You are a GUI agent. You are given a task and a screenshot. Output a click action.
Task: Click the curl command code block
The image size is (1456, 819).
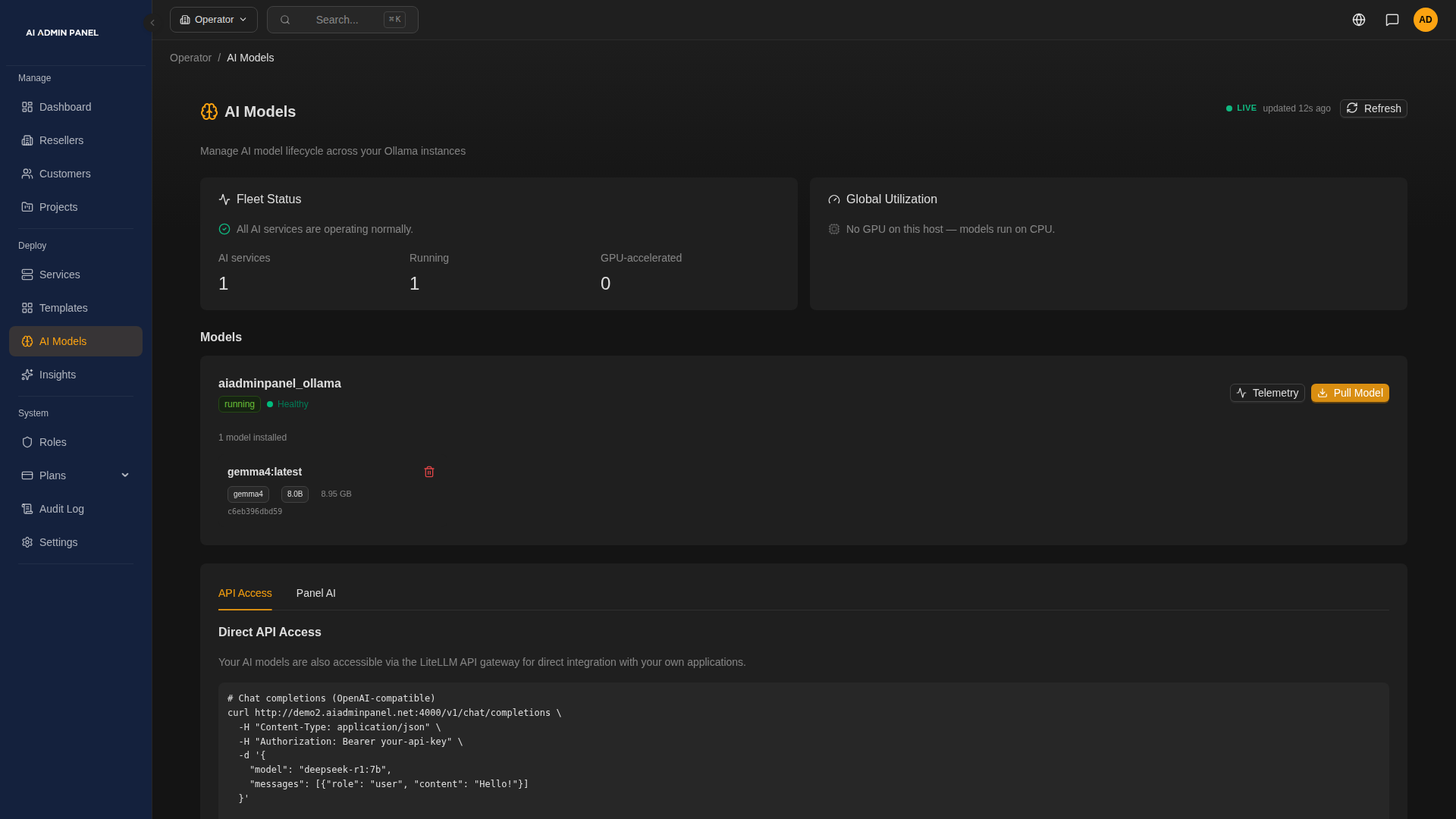click(804, 751)
